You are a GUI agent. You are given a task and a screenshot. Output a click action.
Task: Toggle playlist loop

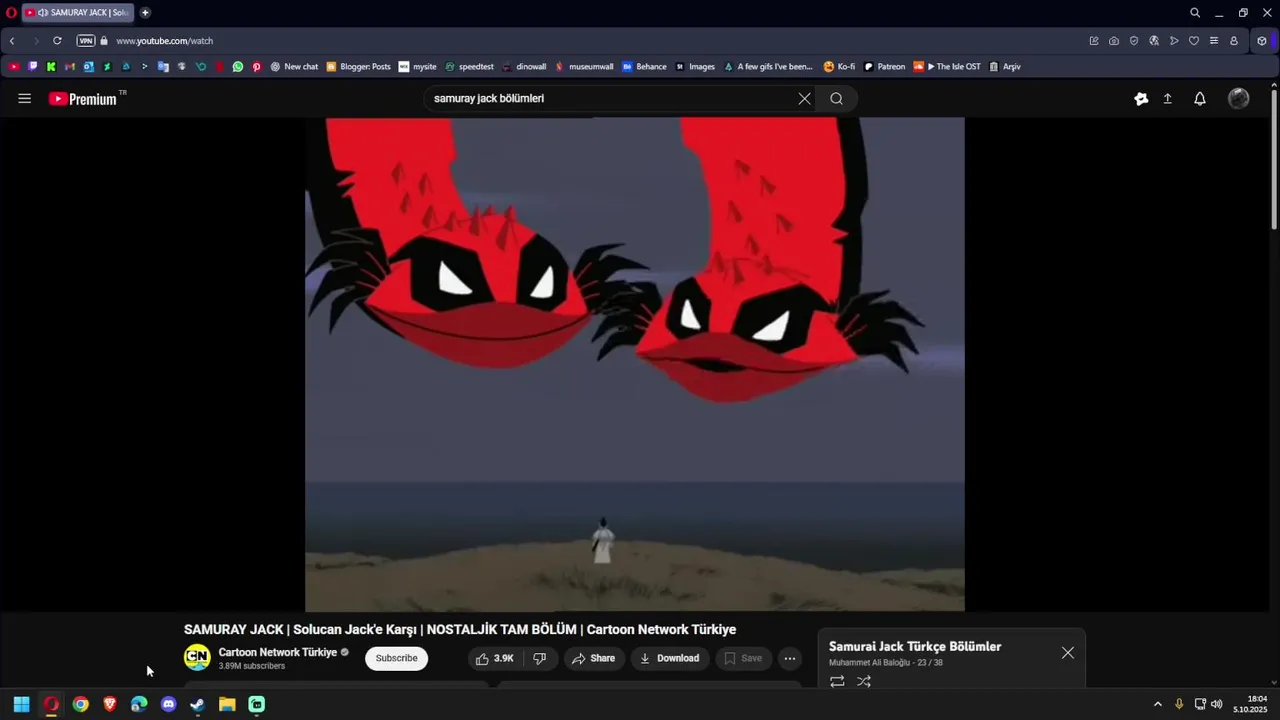837,681
